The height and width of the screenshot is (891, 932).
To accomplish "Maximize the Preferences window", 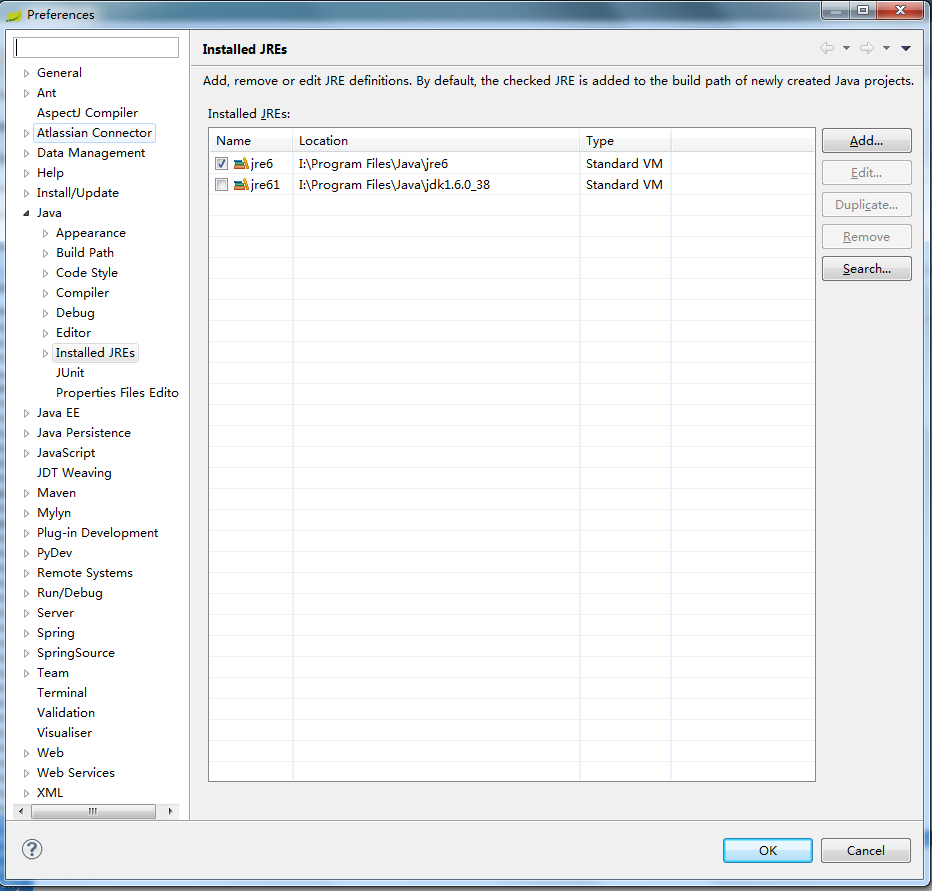I will coord(863,10).
